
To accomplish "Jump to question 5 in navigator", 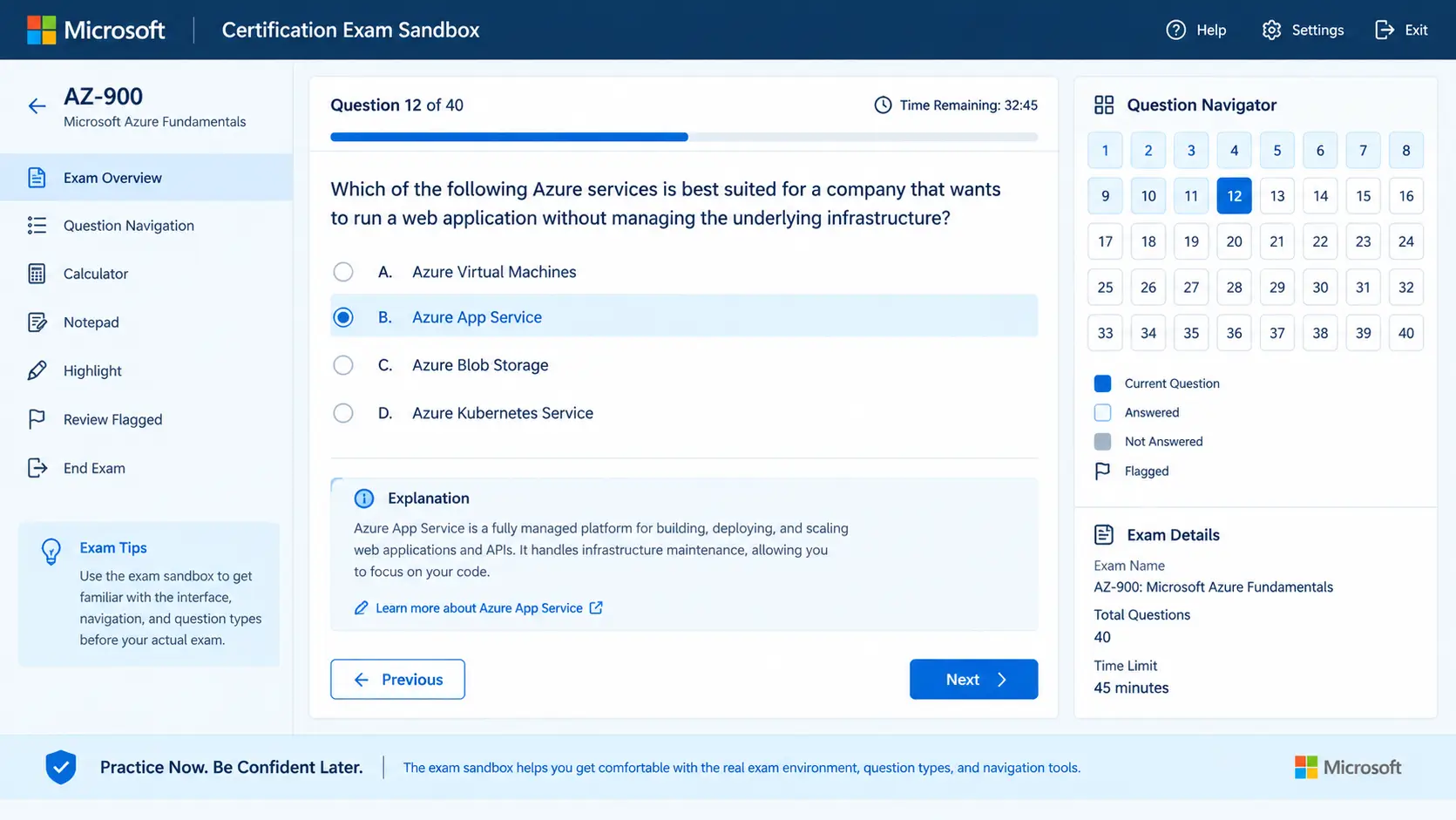I will (x=1277, y=151).
